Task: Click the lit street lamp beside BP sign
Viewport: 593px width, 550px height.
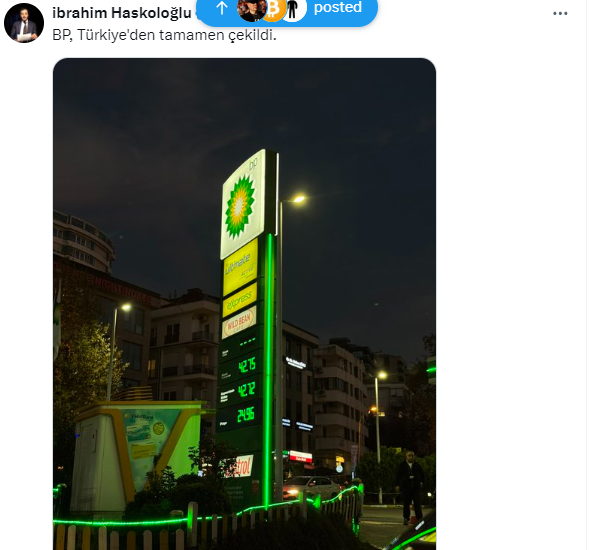Action: click(298, 199)
